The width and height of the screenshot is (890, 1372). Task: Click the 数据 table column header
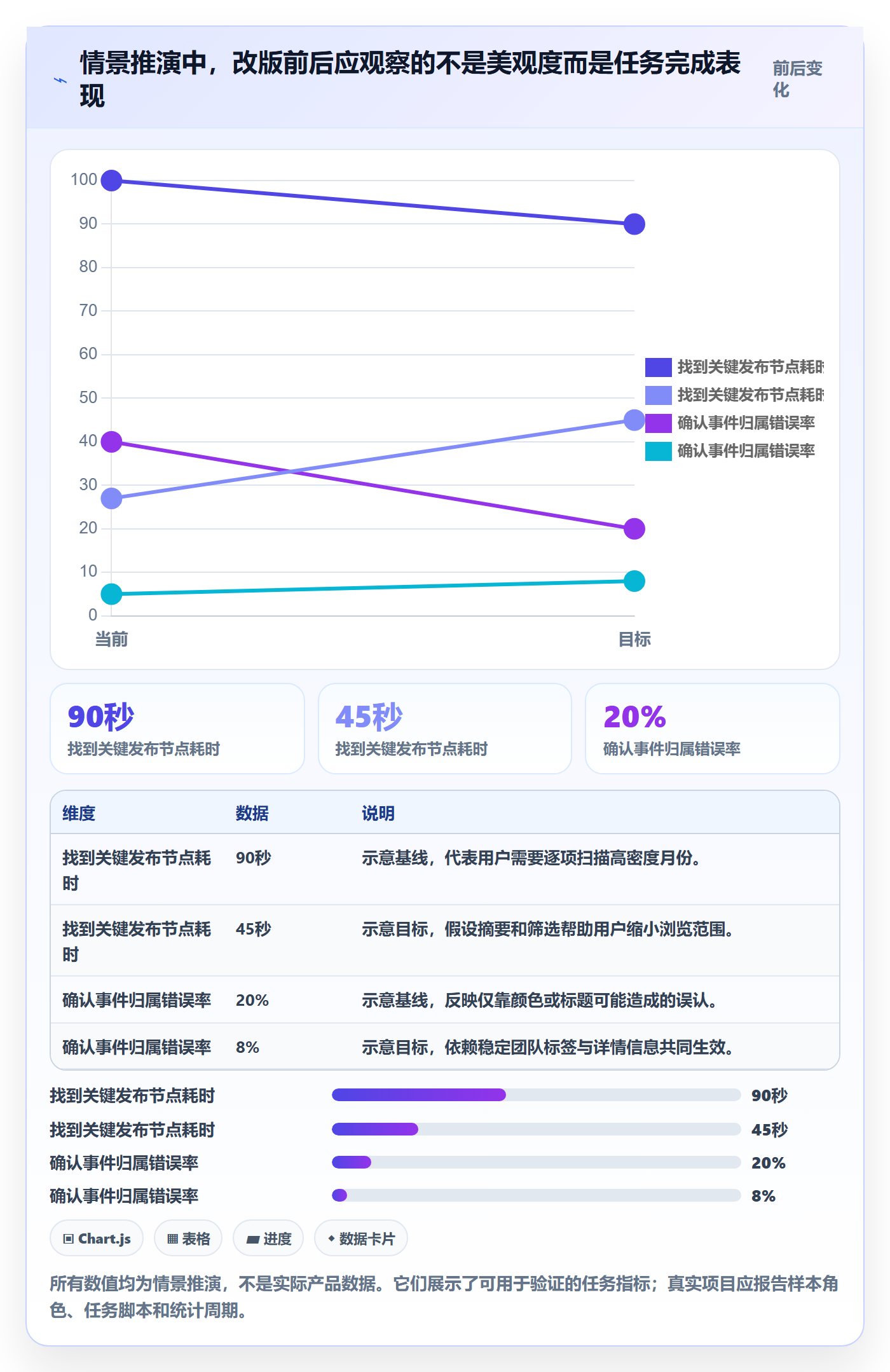252,813
